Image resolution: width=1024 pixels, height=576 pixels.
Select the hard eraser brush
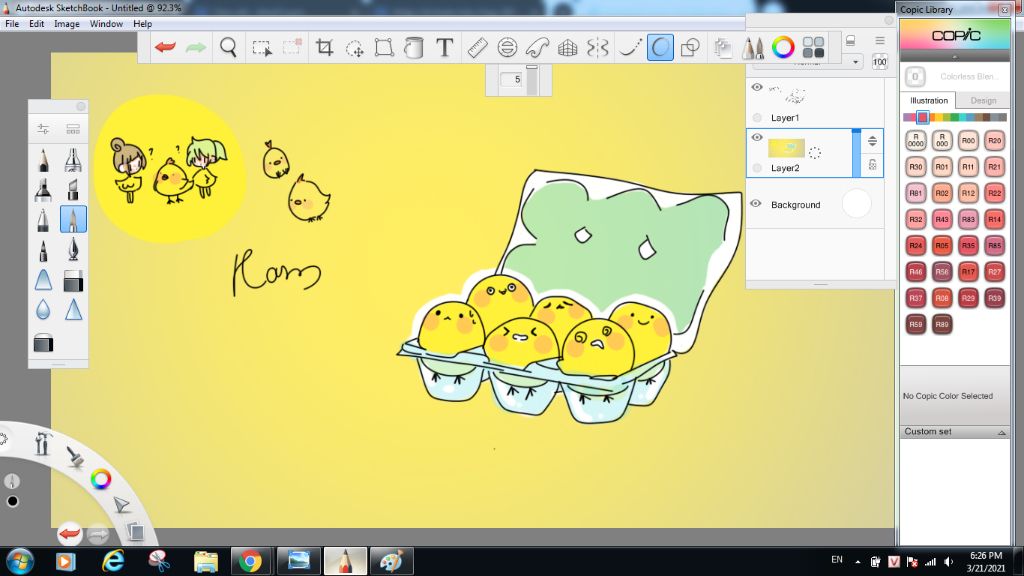[x=43, y=343]
